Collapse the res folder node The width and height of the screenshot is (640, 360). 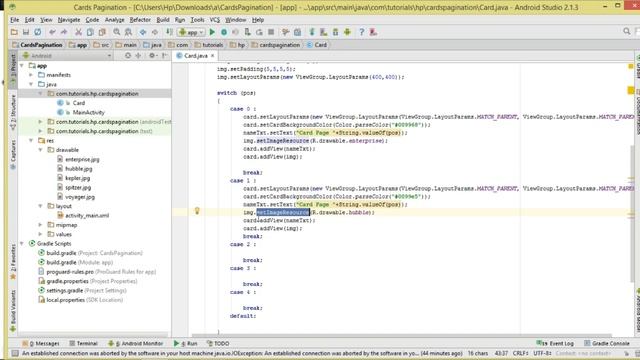coord(31,141)
